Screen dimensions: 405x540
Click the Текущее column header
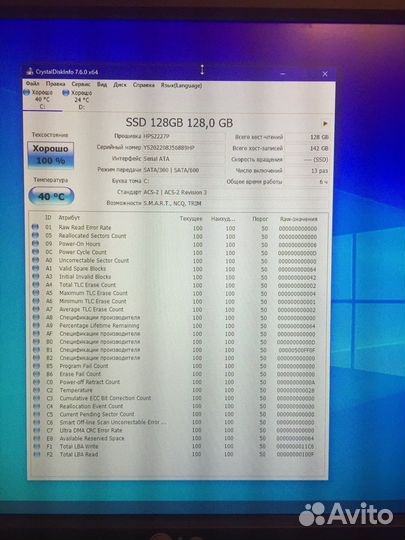191,219
